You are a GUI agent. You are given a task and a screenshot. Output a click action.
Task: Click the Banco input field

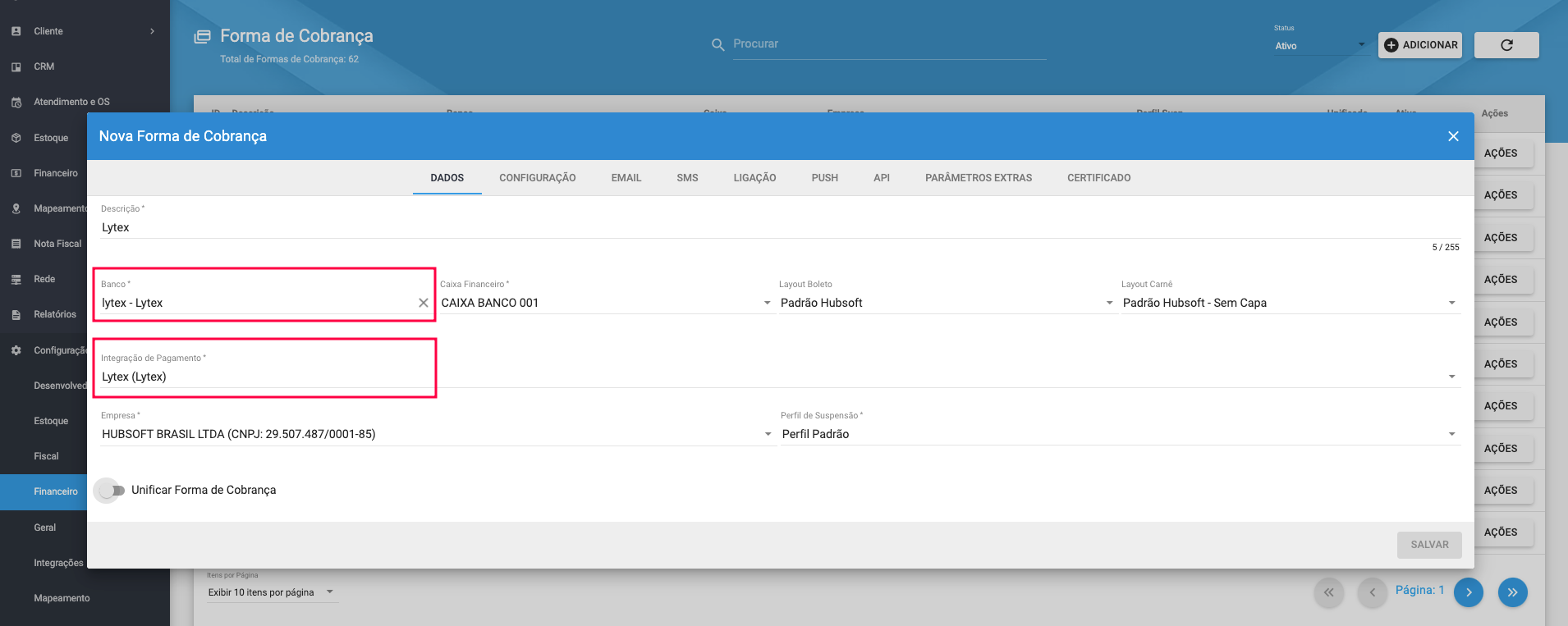point(258,303)
